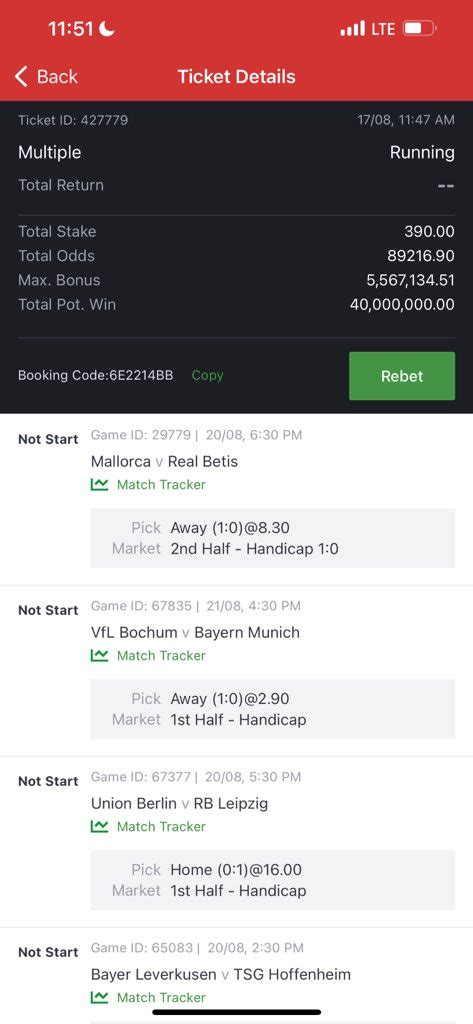Viewport: 473px width, 1024px height.
Task: Tap the Ticket Details header title
Action: pos(236,76)
